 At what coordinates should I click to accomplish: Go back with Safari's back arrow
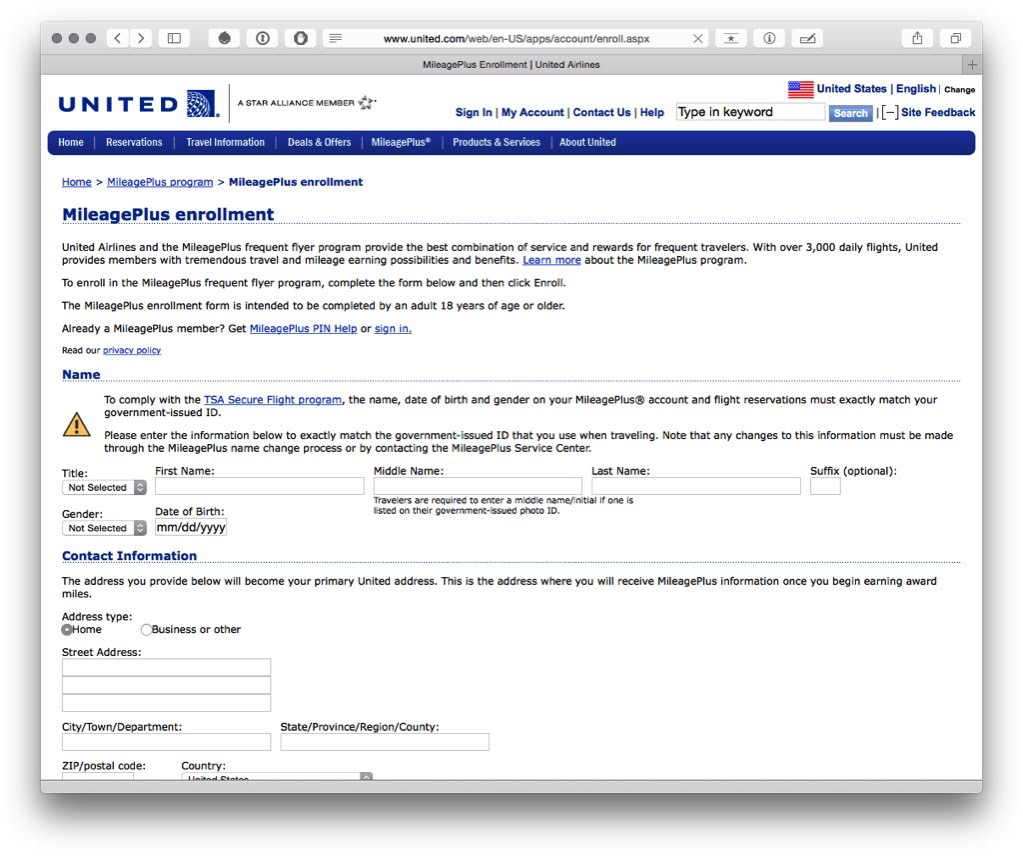point(117,38)
